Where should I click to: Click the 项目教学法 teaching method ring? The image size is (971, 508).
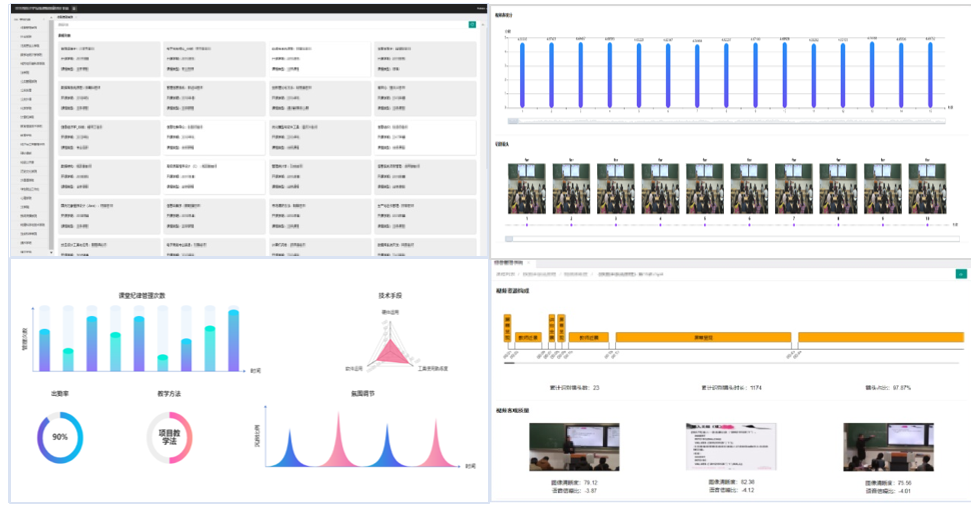(x=167, y=437)
